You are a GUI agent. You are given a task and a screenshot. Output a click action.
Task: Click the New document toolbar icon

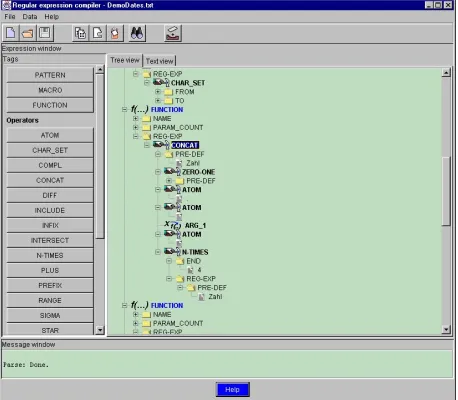(x=11, y=33)
